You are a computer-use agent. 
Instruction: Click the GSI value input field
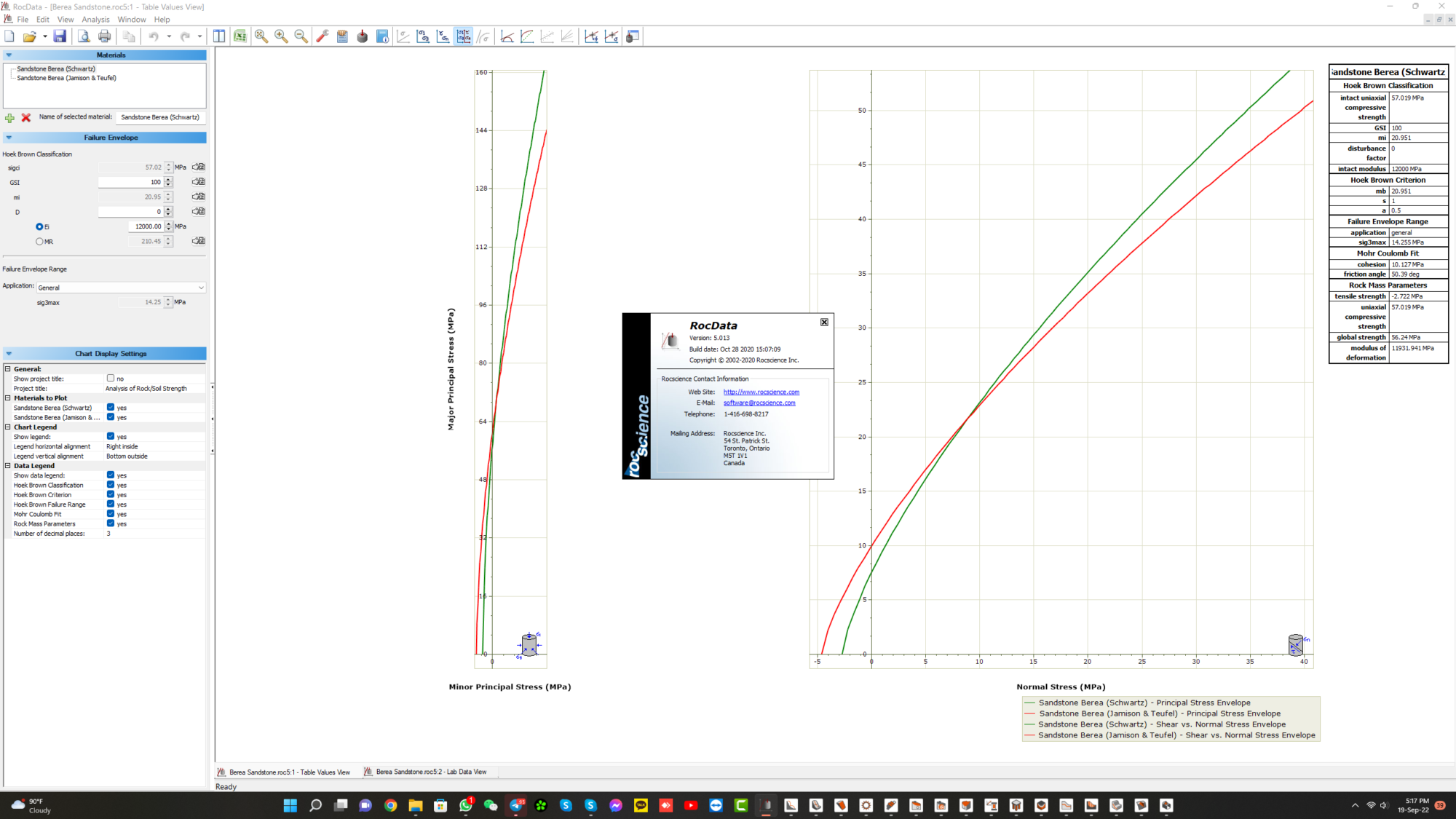pos(130,182)
